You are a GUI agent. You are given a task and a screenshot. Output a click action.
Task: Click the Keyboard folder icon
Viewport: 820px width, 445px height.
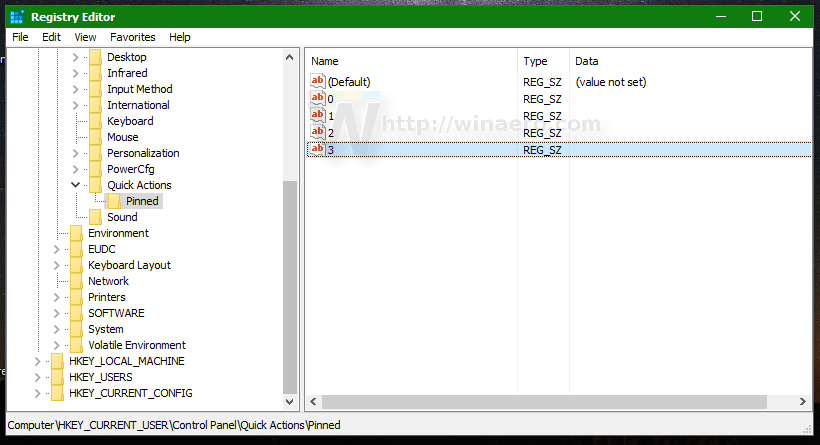[95, 121]
